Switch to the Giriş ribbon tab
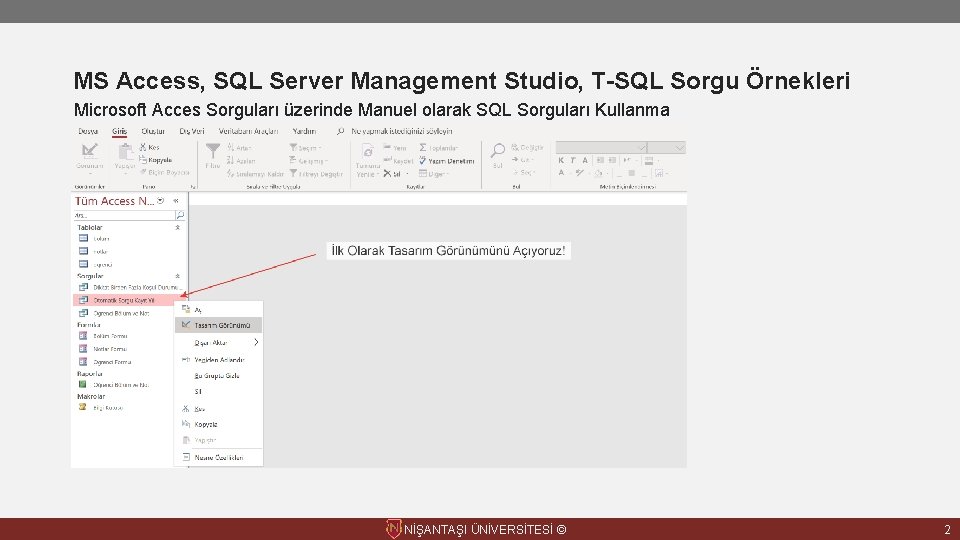 119,131
